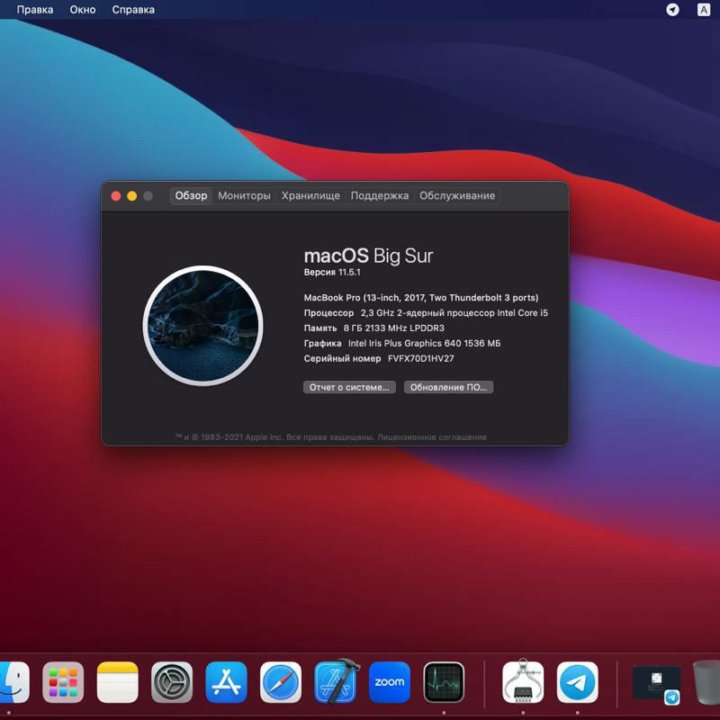Select the Обзор tab

point(191,196)
